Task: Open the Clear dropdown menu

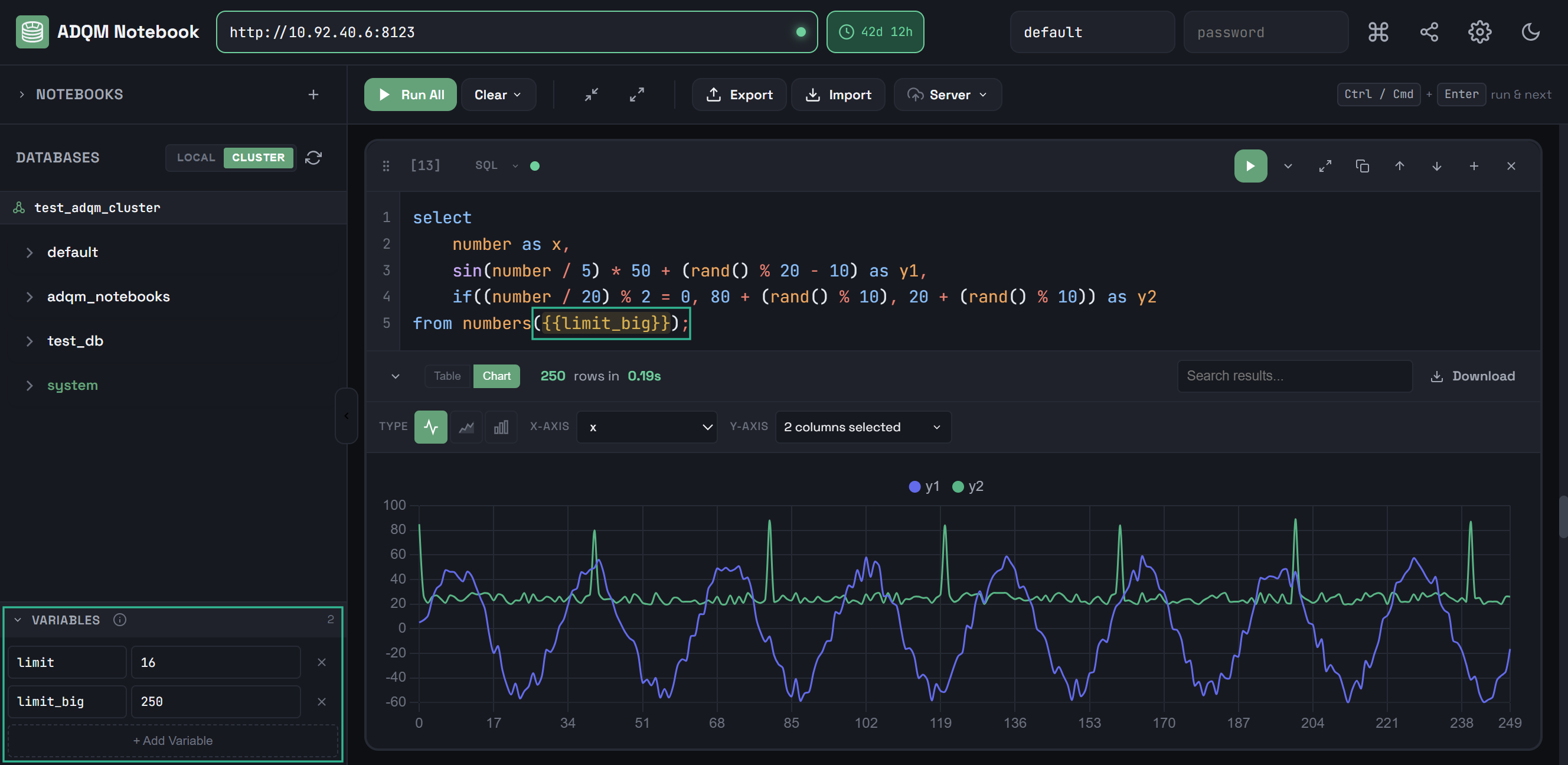Action: coord(498,95)
